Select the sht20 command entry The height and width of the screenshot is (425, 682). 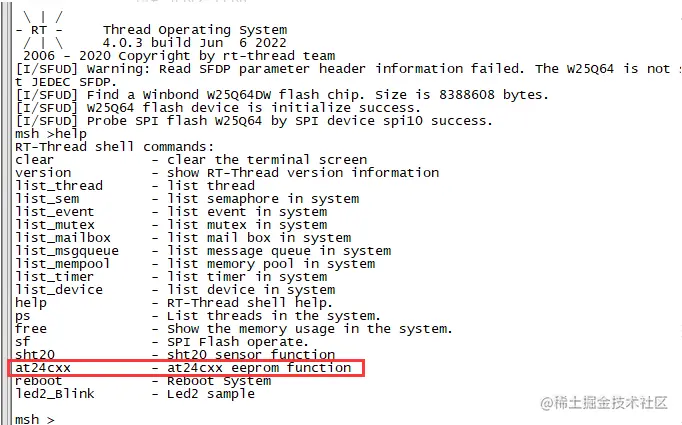point(35,355)
